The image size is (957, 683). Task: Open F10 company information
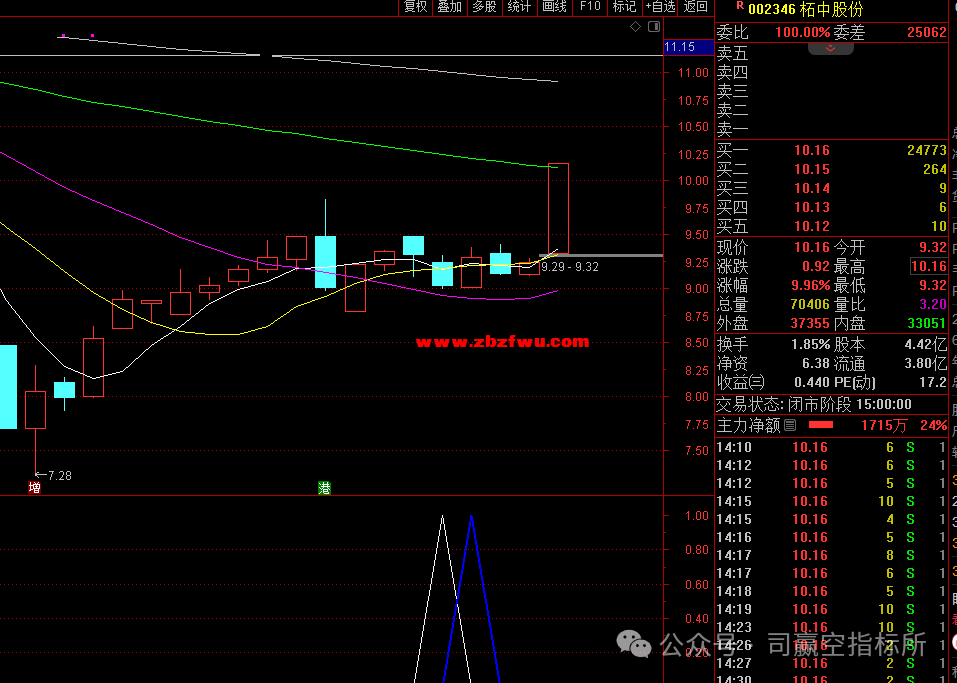point(590,7)
